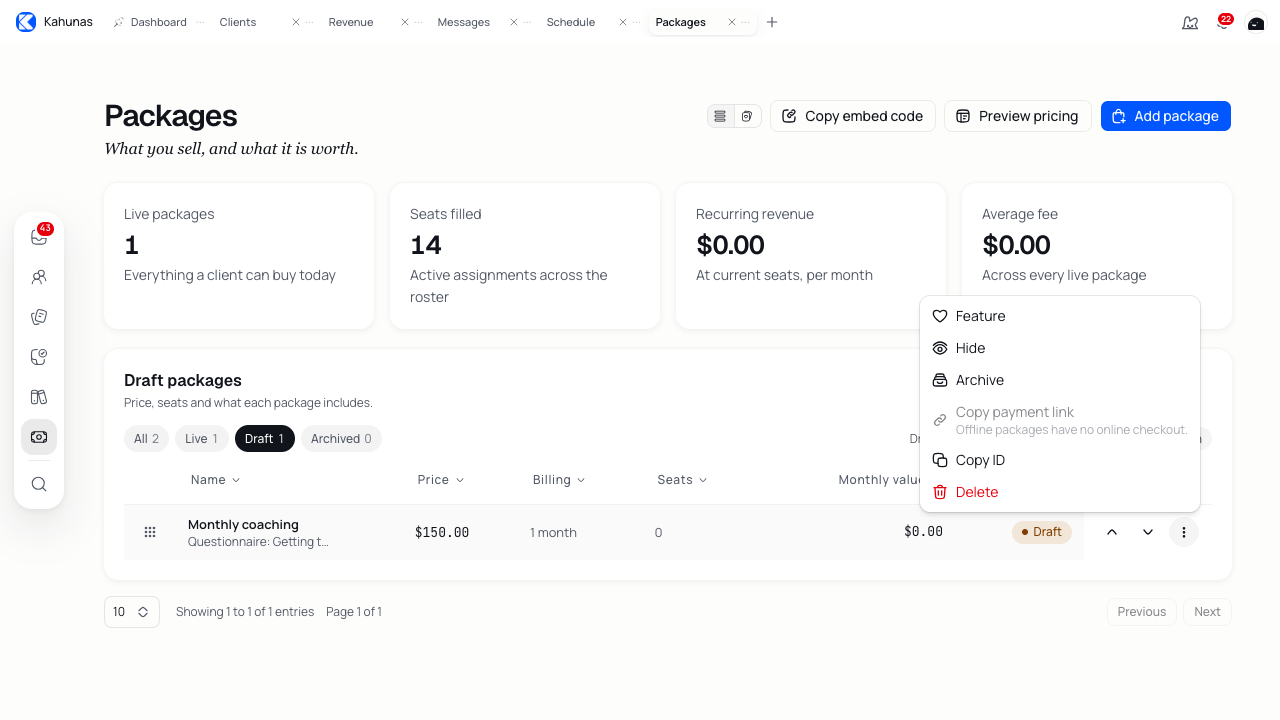Close the Messages tab
Image resolution: width=1280 pixels, height=720 pixels.
click(514, 22)
